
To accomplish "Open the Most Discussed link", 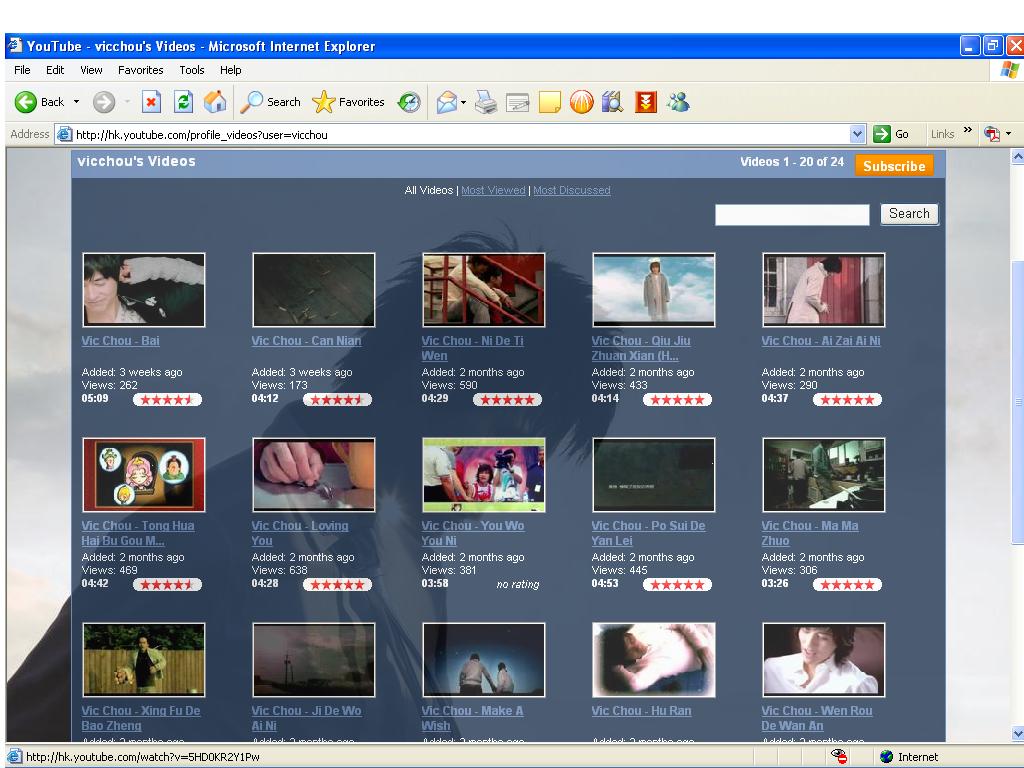I will 571,190.
